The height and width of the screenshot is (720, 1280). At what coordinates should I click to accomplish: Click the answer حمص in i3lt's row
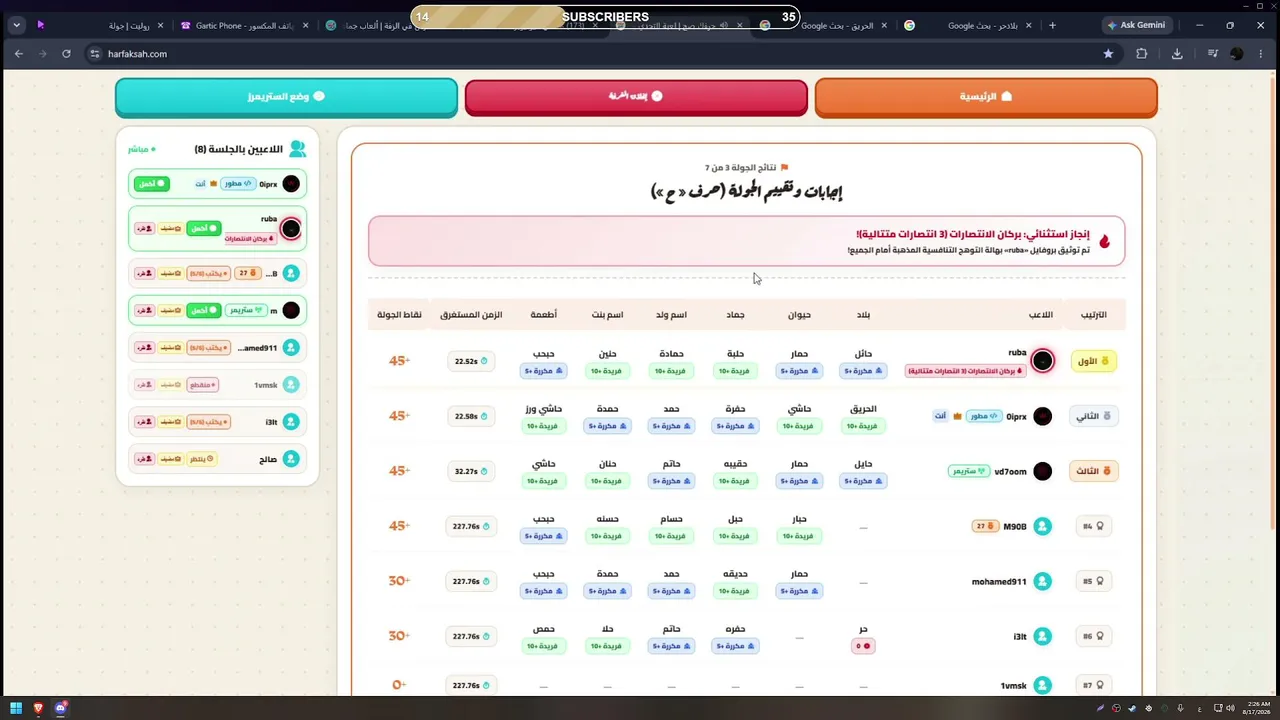pos(544,629)
